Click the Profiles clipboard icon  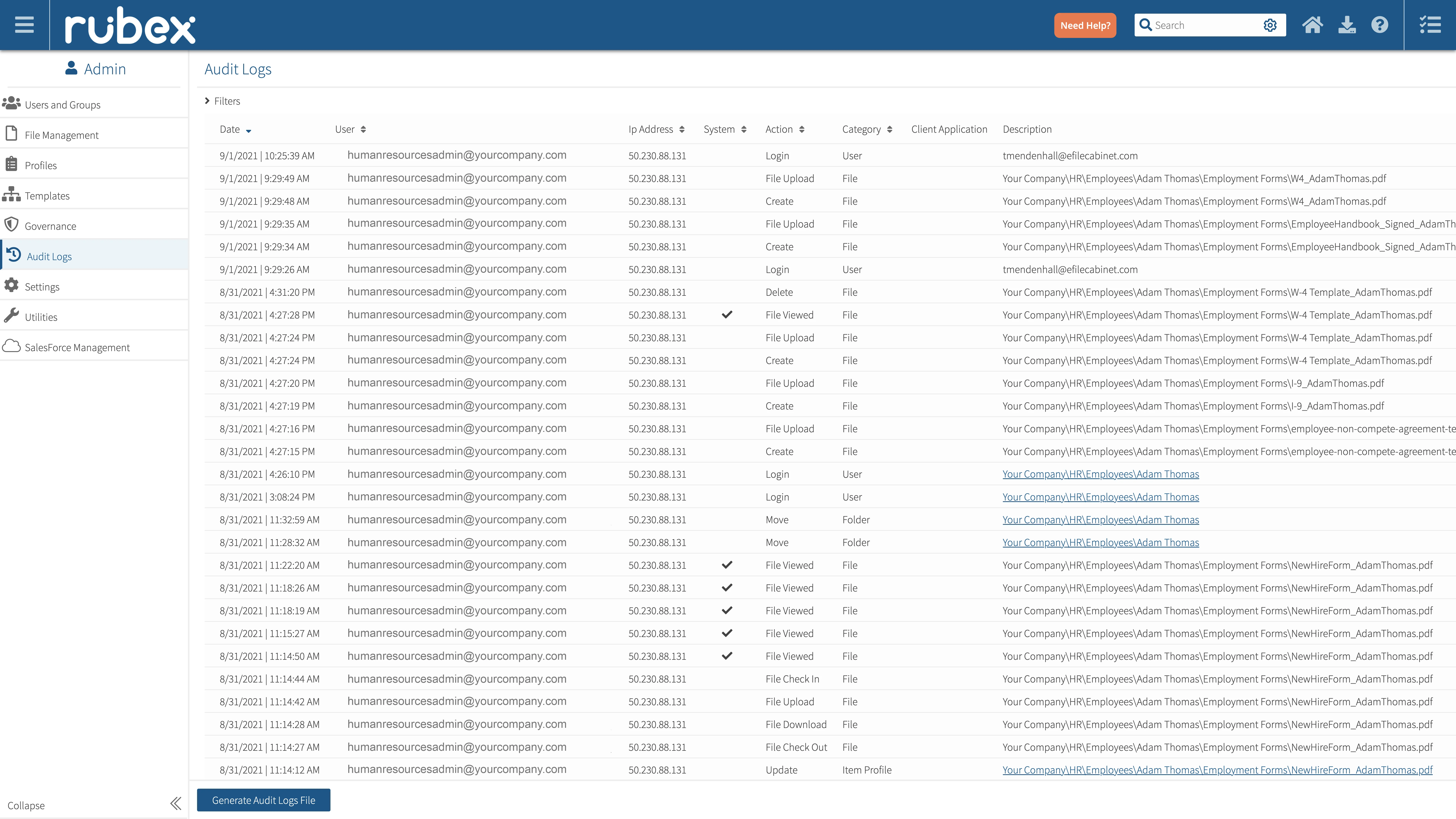(11, 164)
